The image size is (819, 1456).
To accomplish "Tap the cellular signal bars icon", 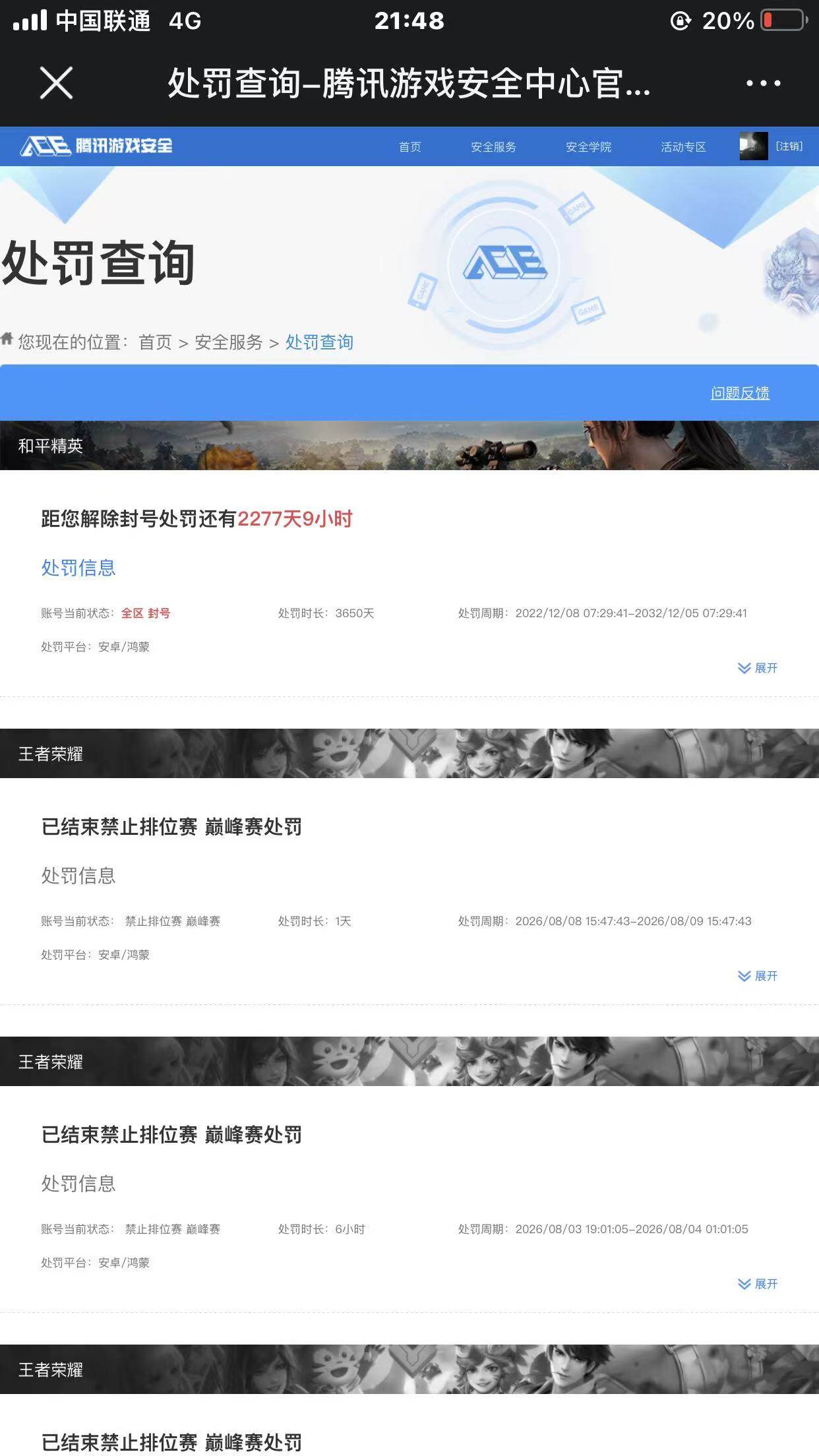I will coord(30,20).
